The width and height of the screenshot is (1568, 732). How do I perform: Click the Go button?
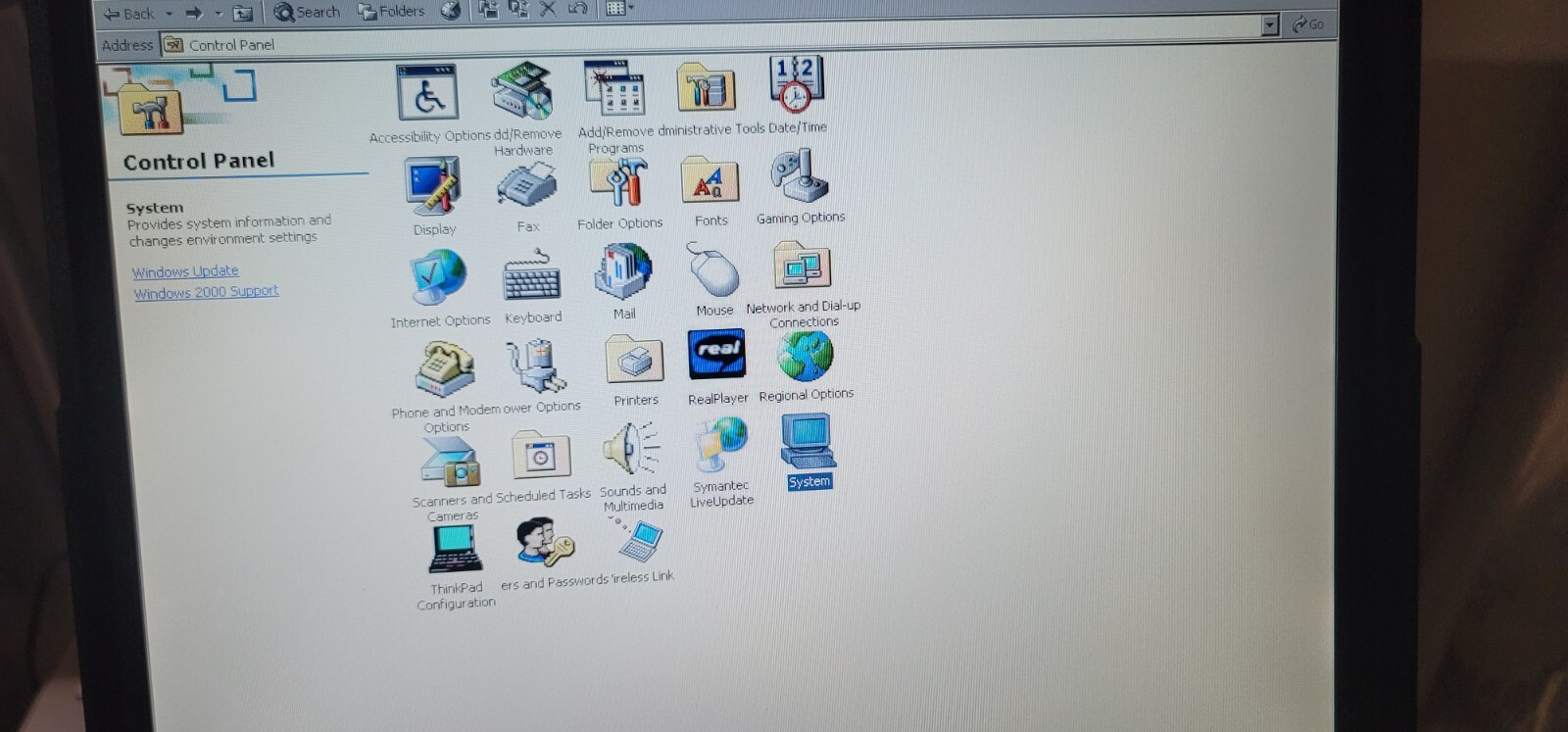tap(1308, 24)
